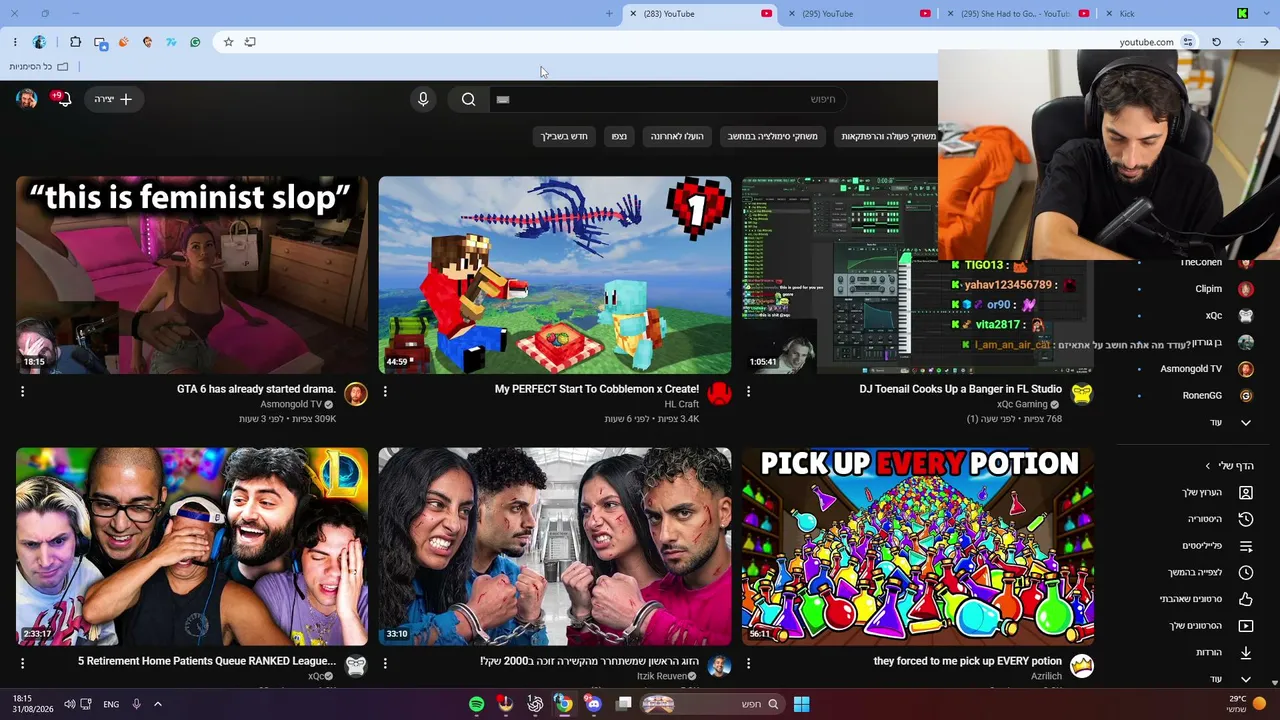1280x720 pixels.
Task: Reload the page
Action: pos(1216,42)
